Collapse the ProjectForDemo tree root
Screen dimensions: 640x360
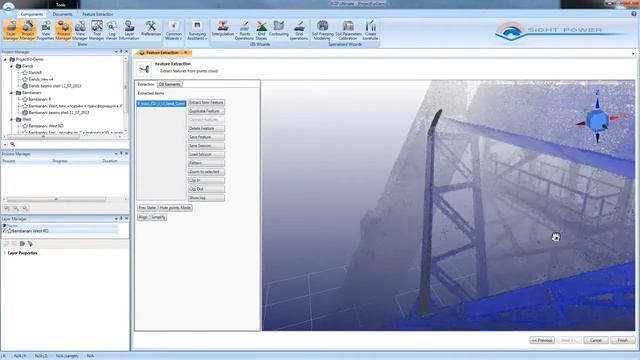point(5,59)
